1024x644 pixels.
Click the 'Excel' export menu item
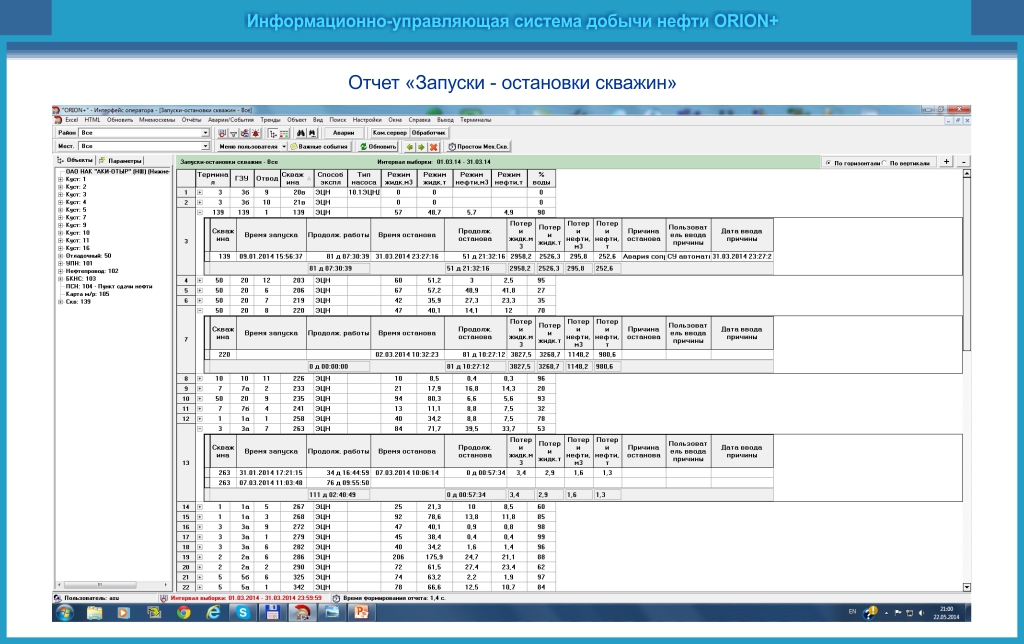click(71, 120)
